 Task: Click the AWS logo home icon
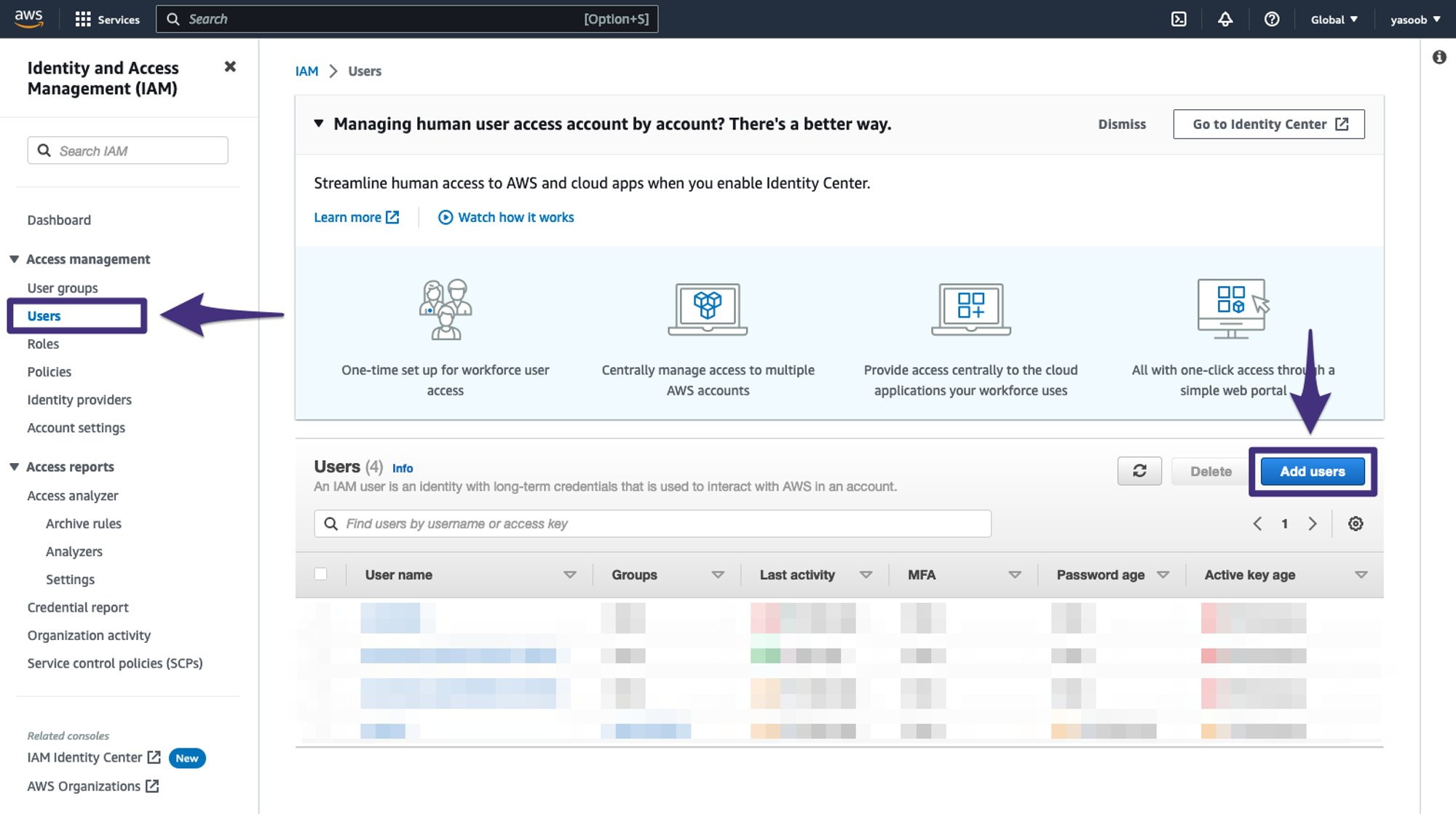(x=28, y=19)
